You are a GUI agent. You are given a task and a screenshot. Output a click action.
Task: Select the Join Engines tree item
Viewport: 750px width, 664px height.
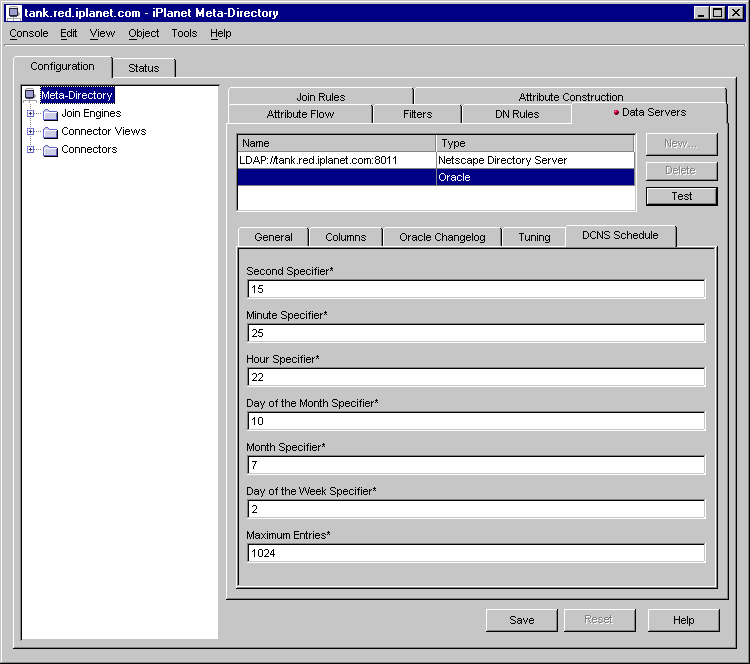pyautogui.click(x=91, y=113)
